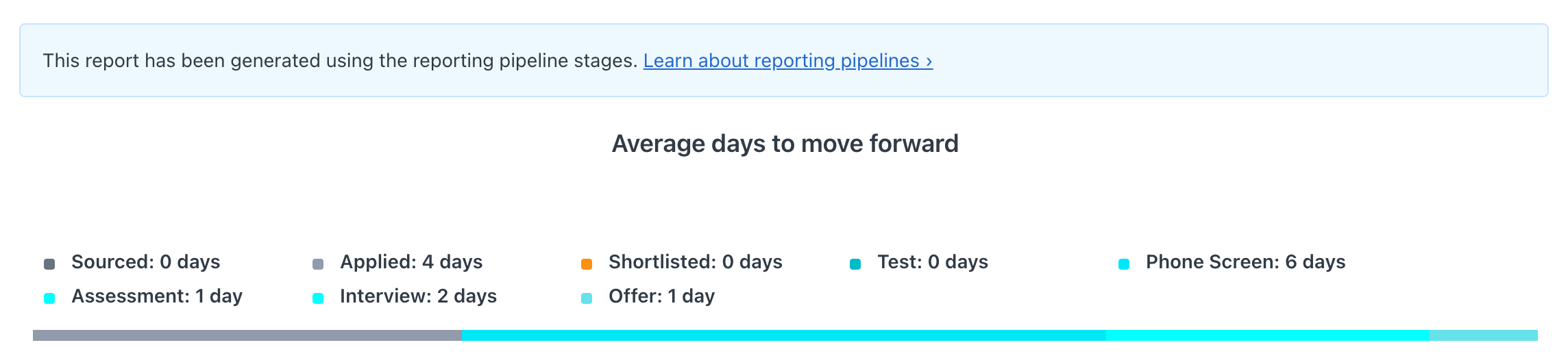
Task: Click the gray Applied segment of the bar
Action: pos(247,335)
